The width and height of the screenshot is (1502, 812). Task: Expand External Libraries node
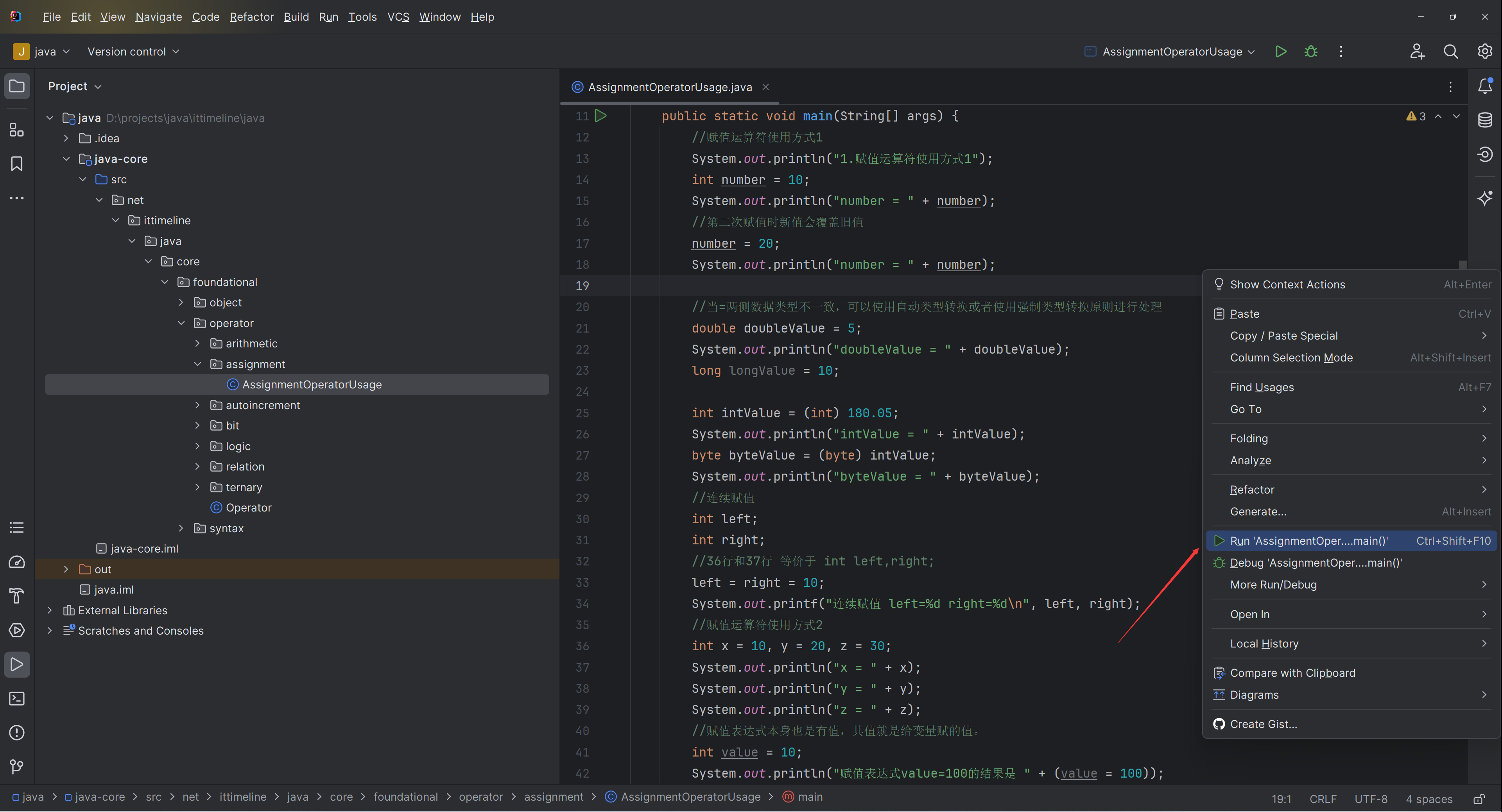(x=50, y=610)
